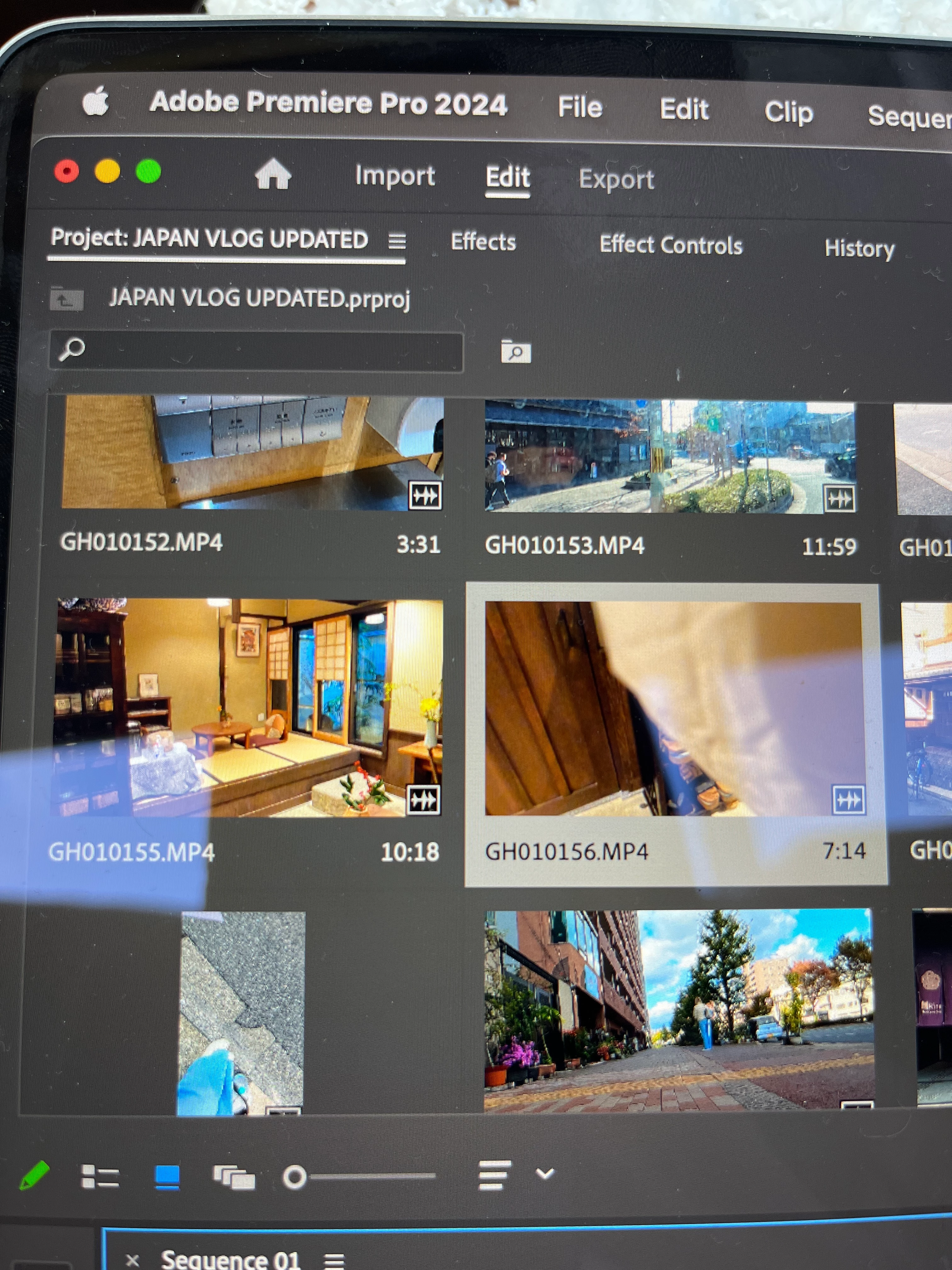Viewport: 952px width, 1270px height.
Task: Switch to the Effect Controls tab
Action: pyautogui.click(x=670, y=245)
